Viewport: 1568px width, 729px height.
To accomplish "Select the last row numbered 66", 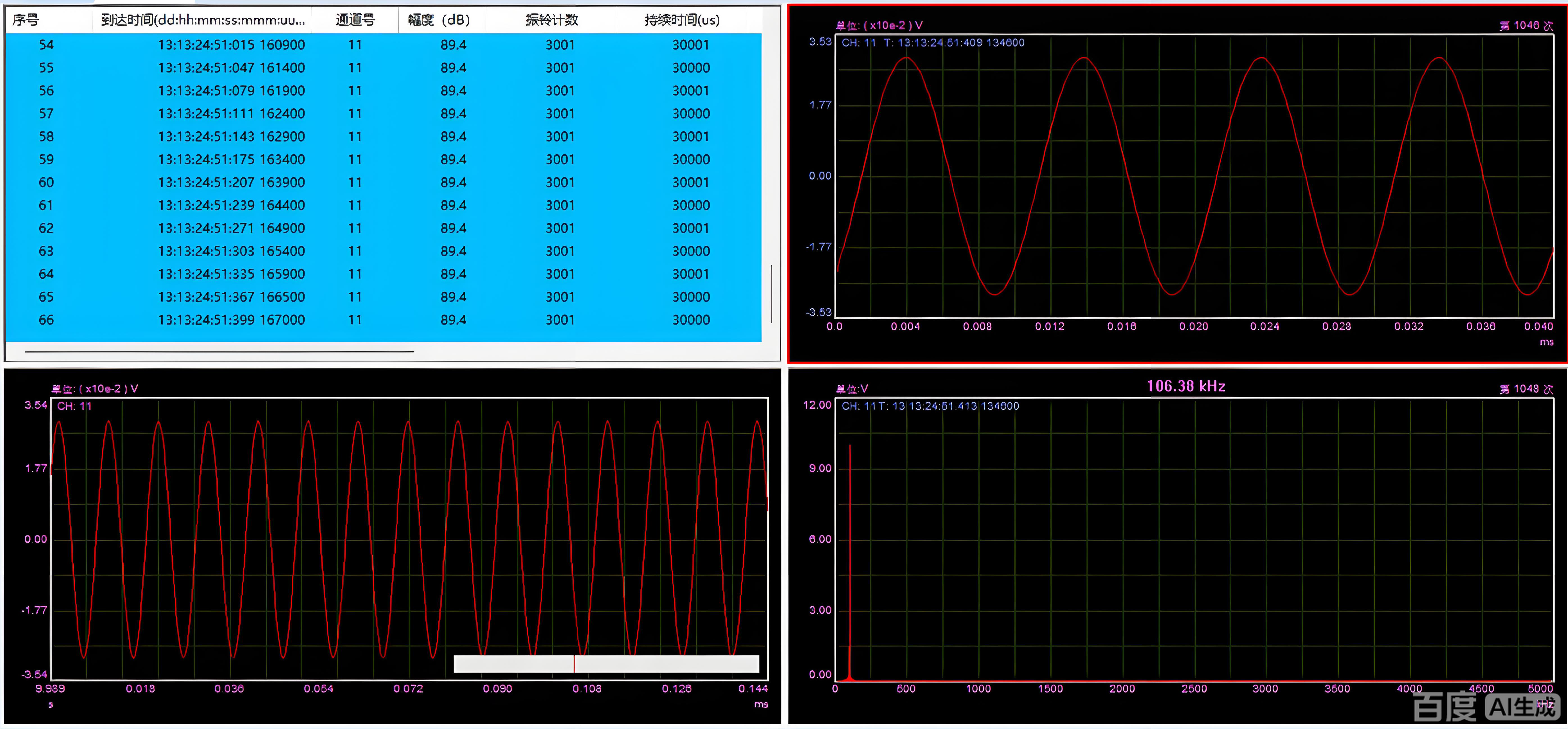I will pyautogui.click(x=46, y=320).
